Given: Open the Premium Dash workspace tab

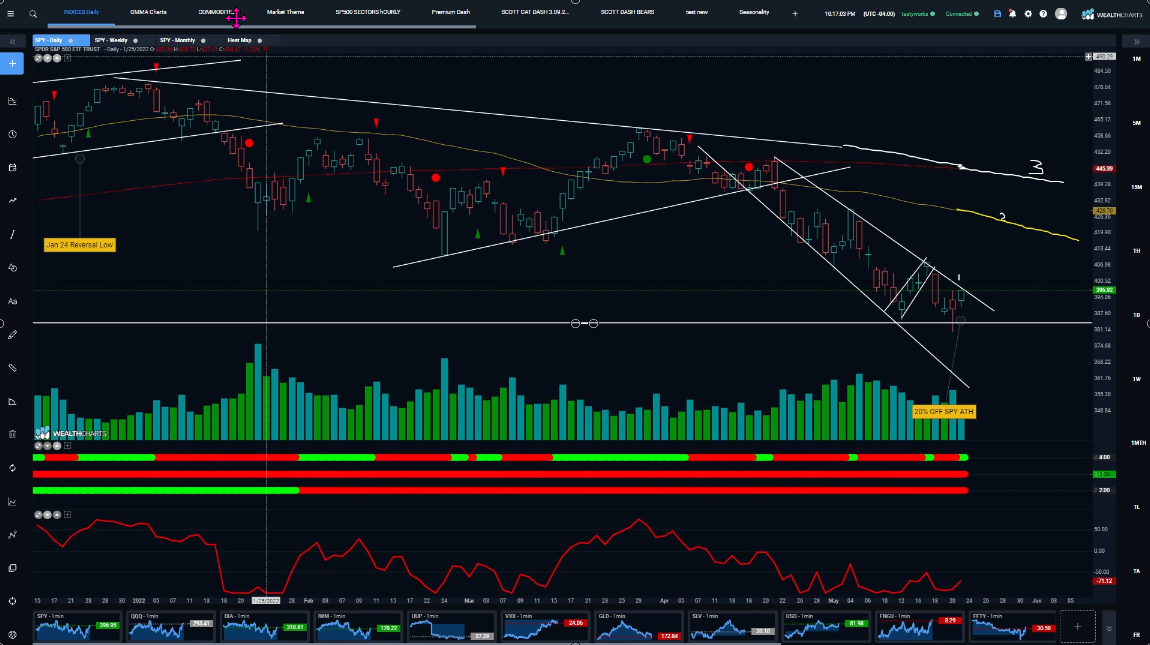Looking at the screenshot, I should click(x=450, y=12).
